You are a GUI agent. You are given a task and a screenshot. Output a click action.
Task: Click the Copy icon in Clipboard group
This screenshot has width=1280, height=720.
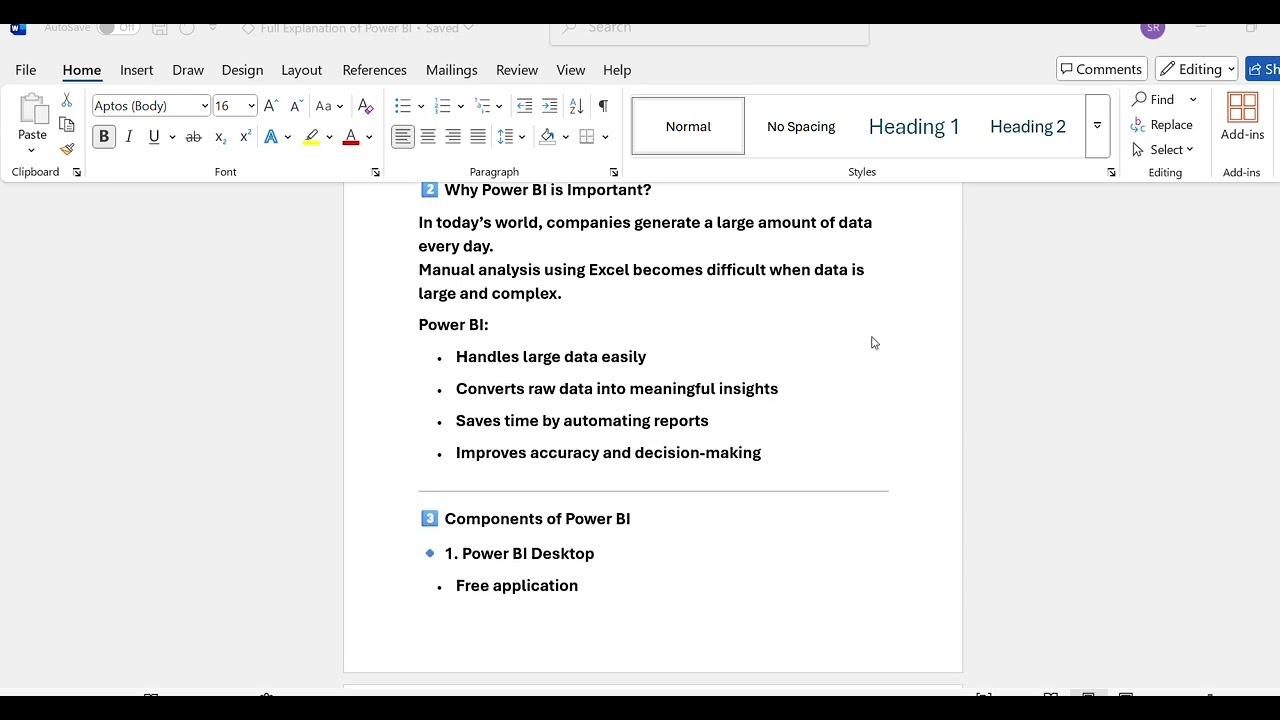pyautogui.click(x=67, y=125)
